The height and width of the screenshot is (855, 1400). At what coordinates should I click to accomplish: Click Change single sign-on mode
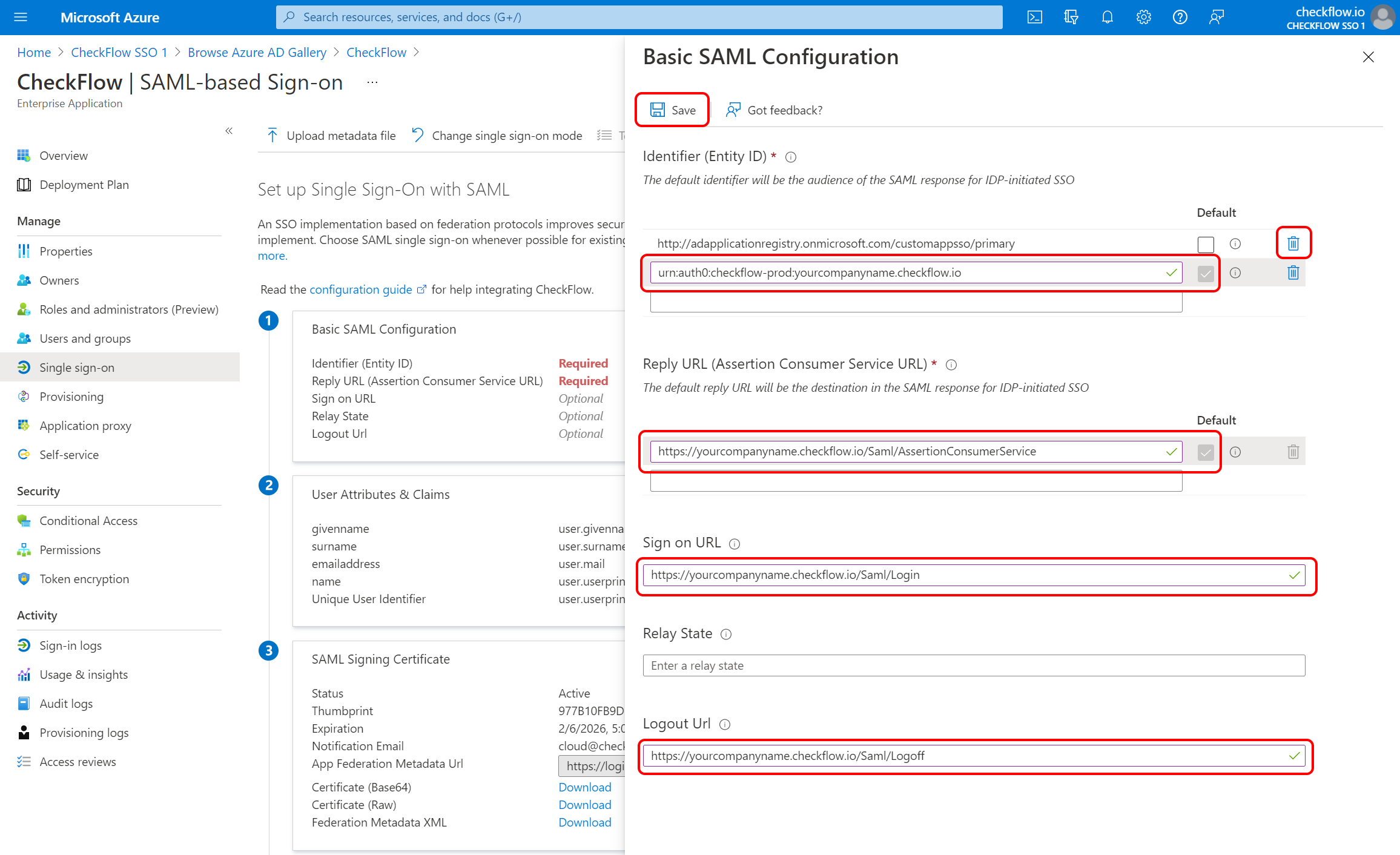click(x=497, y=136)
